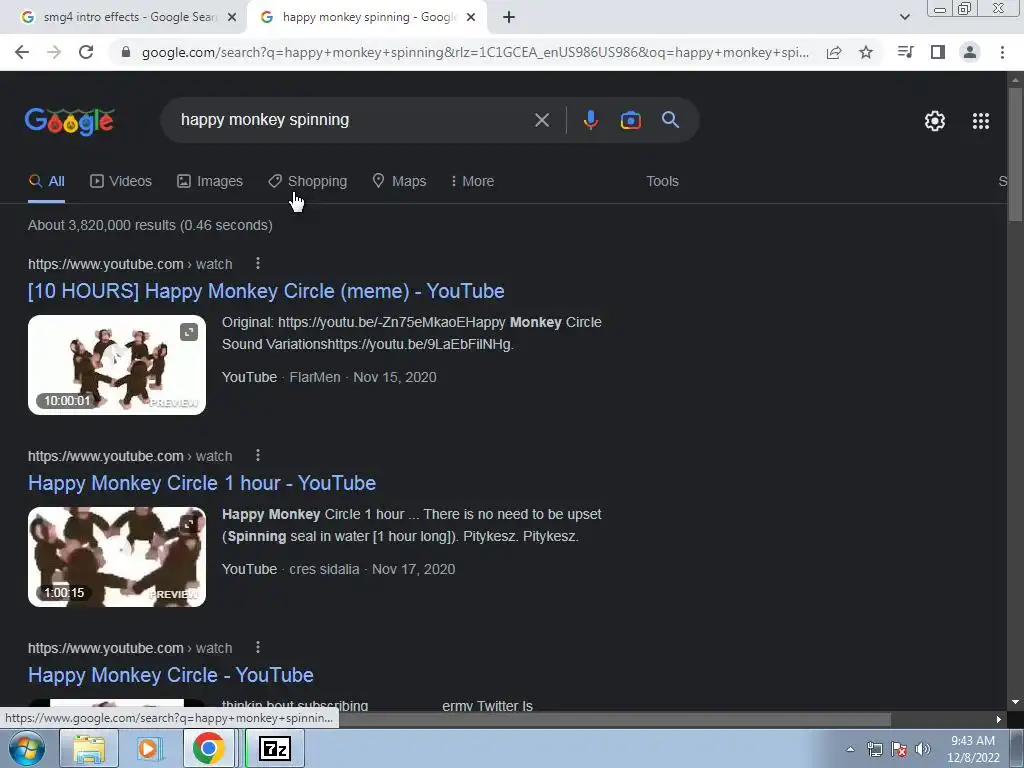1024x768 pixels.
Task: Open three-dot options for third result
Action: click(258, 647)
